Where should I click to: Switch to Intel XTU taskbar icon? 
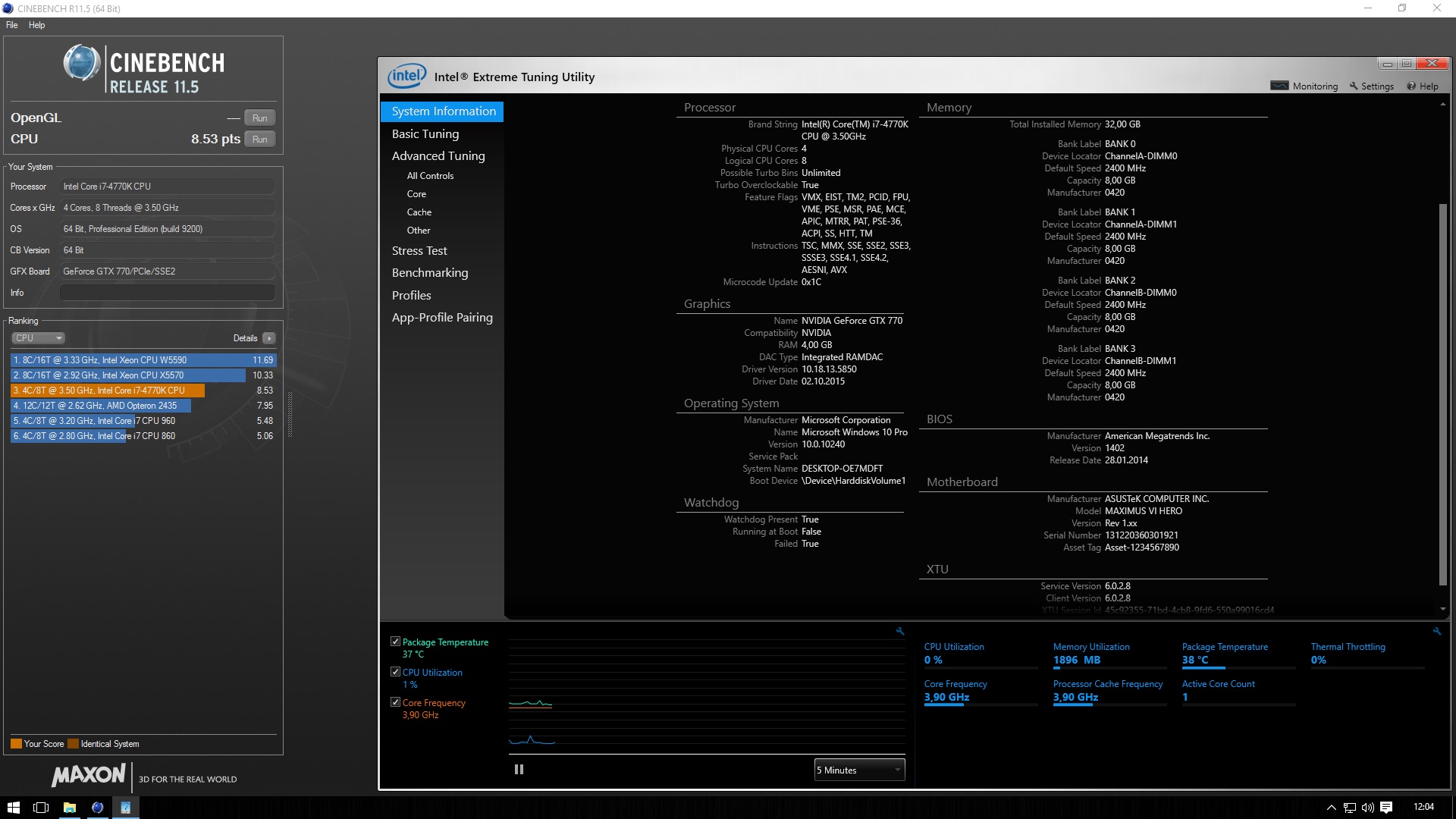(x=125, y=808)
